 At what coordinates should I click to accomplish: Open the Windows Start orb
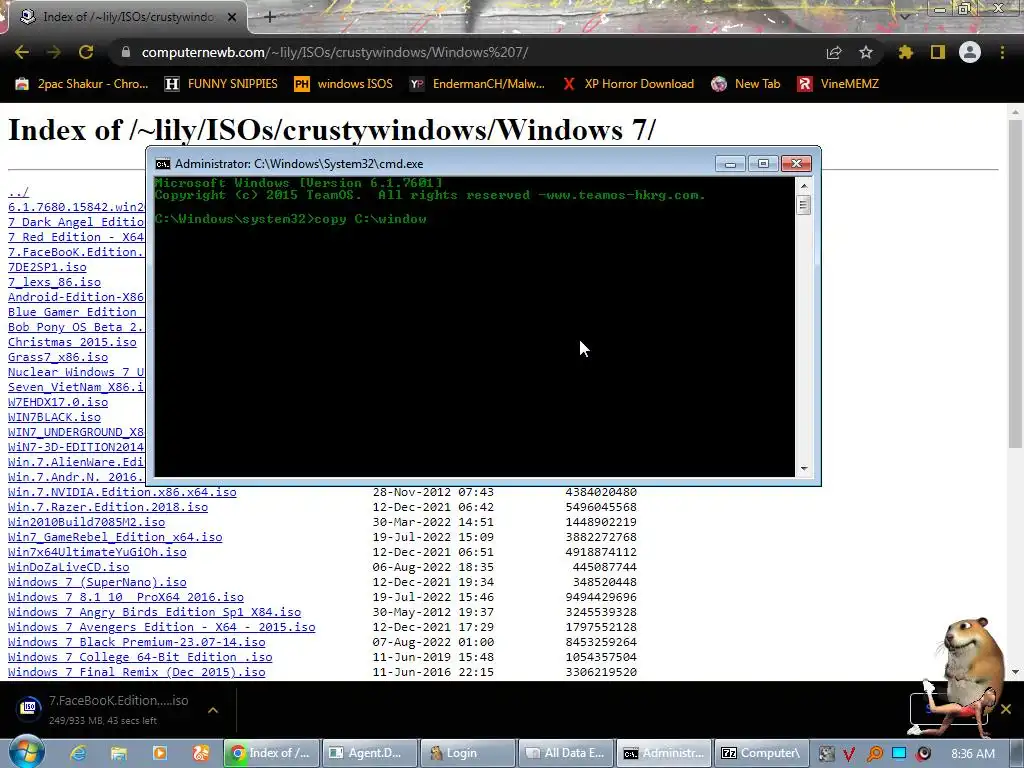pos(26,751)
